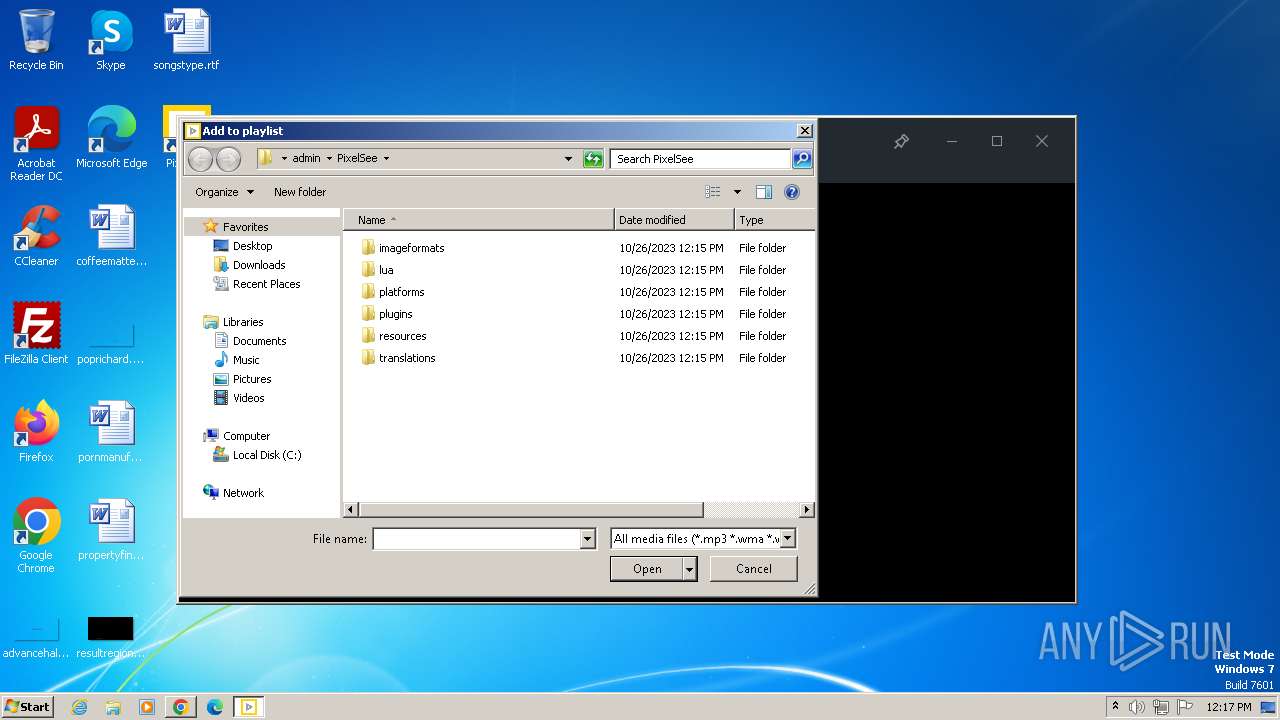Refresh the PixelSee folder view
Screen dimensions: 1280x720
pos(593,159)
